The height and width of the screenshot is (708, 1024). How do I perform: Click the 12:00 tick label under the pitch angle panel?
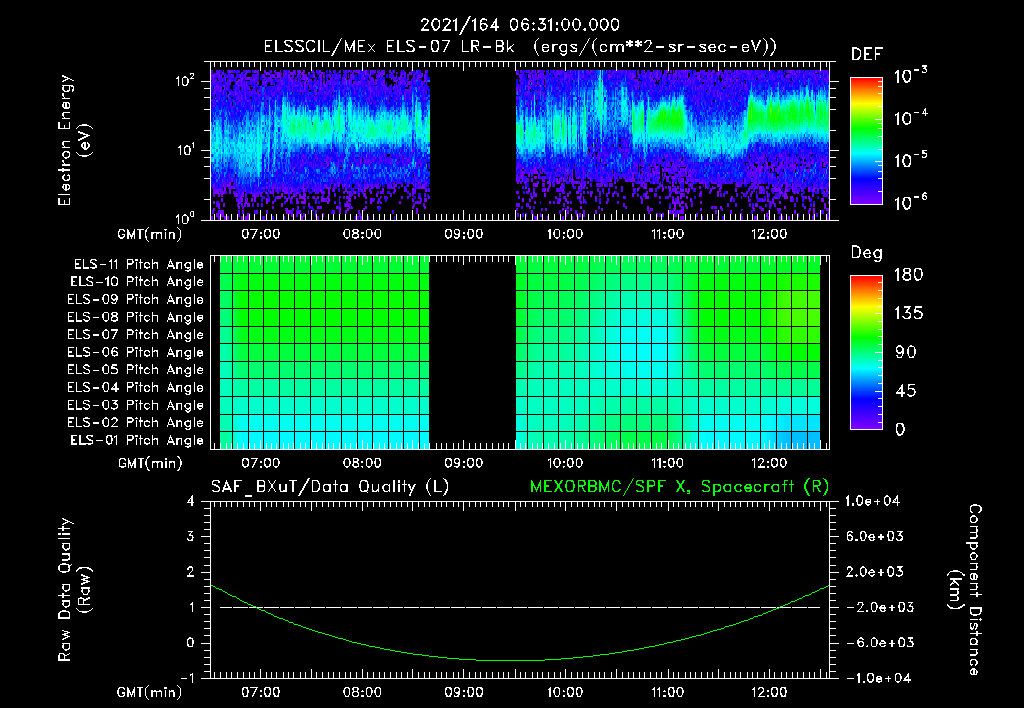(769, 463)
